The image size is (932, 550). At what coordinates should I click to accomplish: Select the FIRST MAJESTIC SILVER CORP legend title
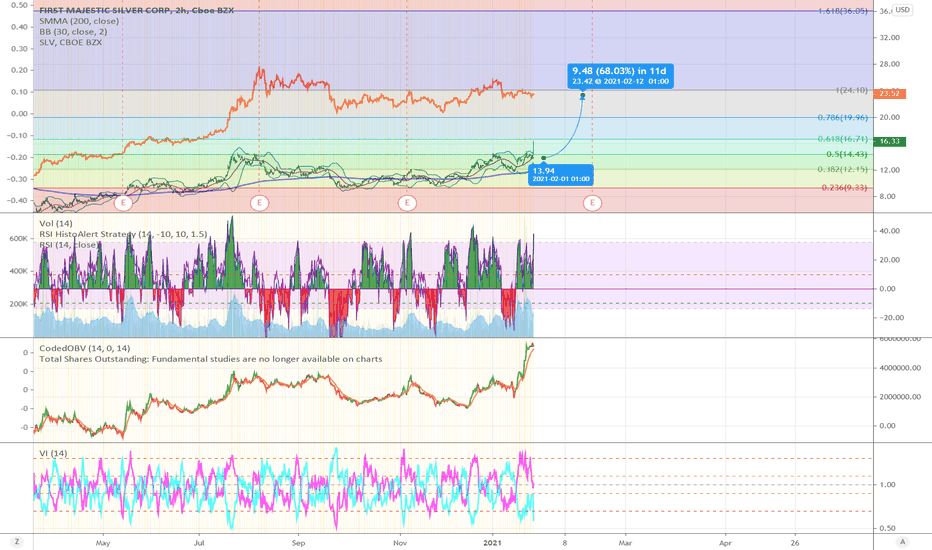point(136,10)
